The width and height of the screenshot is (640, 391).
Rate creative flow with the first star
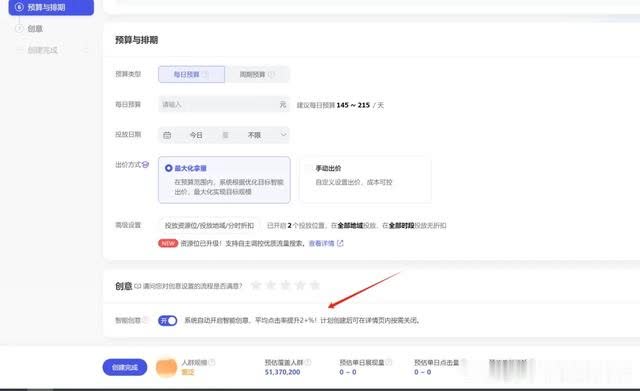click(x=256, y=285)
